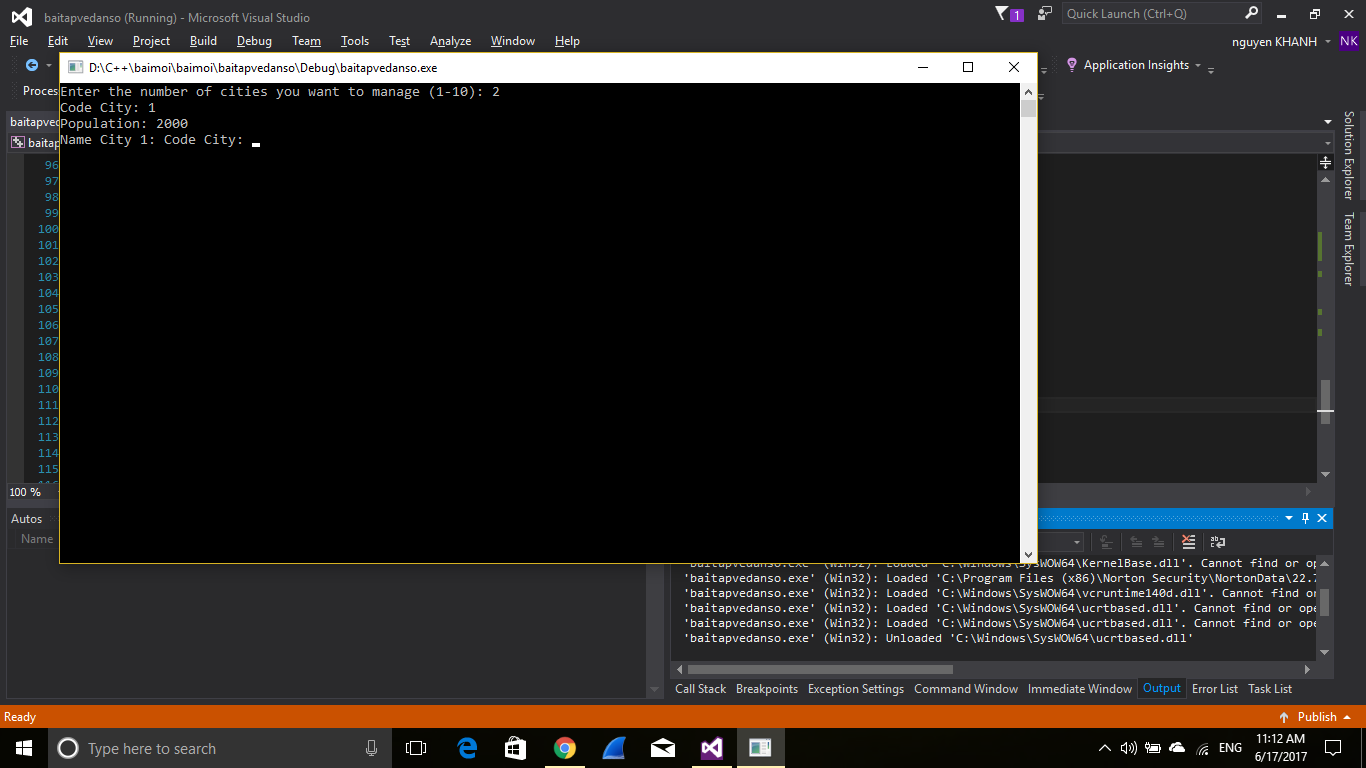
Task: Open the Breakpoints tab
Action: click(x=766, y=689)
